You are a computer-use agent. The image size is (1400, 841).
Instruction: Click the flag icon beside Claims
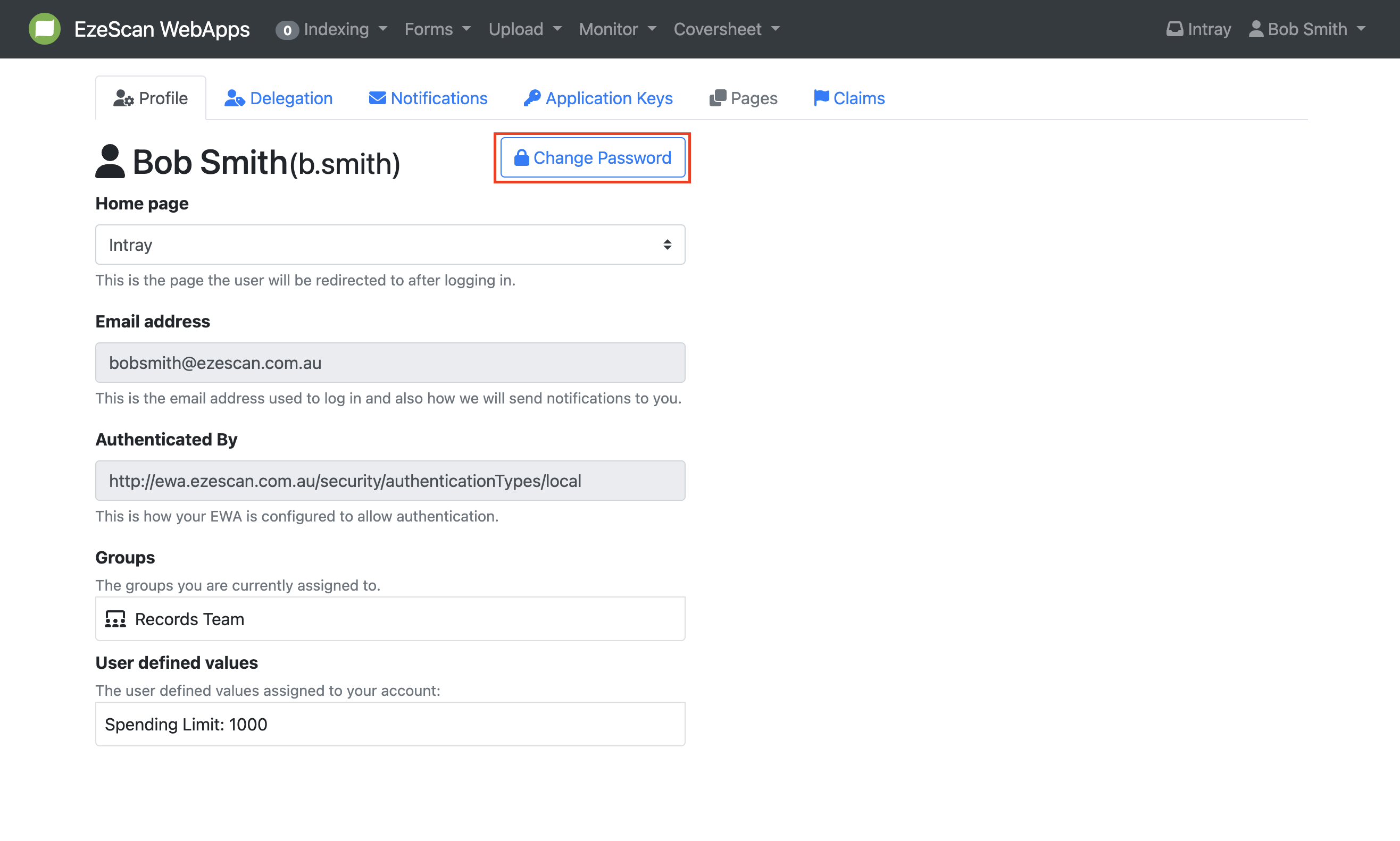pyautogui.click(x=821, y=98)
